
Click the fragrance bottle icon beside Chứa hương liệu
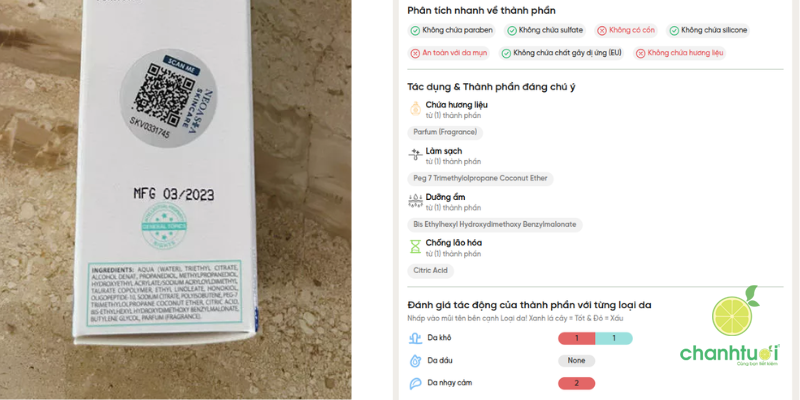tap(415, 109)
